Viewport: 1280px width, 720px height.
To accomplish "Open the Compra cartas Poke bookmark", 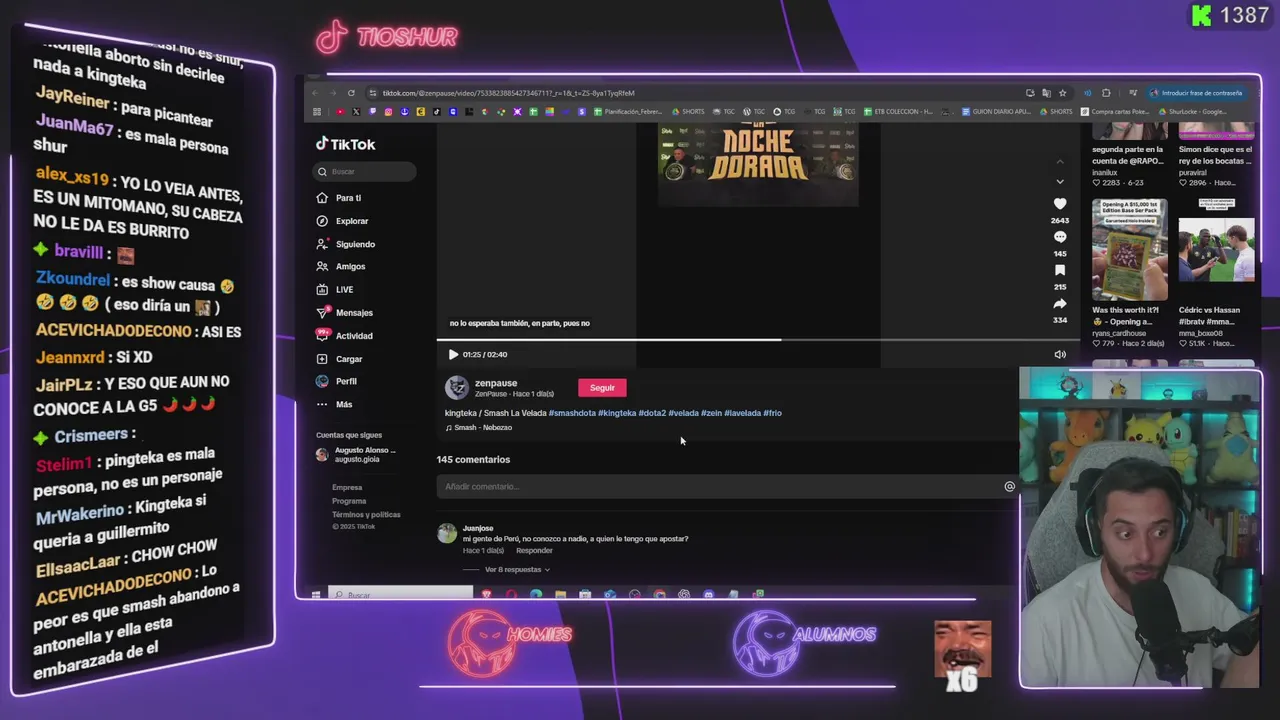I will pos(1114,112).
